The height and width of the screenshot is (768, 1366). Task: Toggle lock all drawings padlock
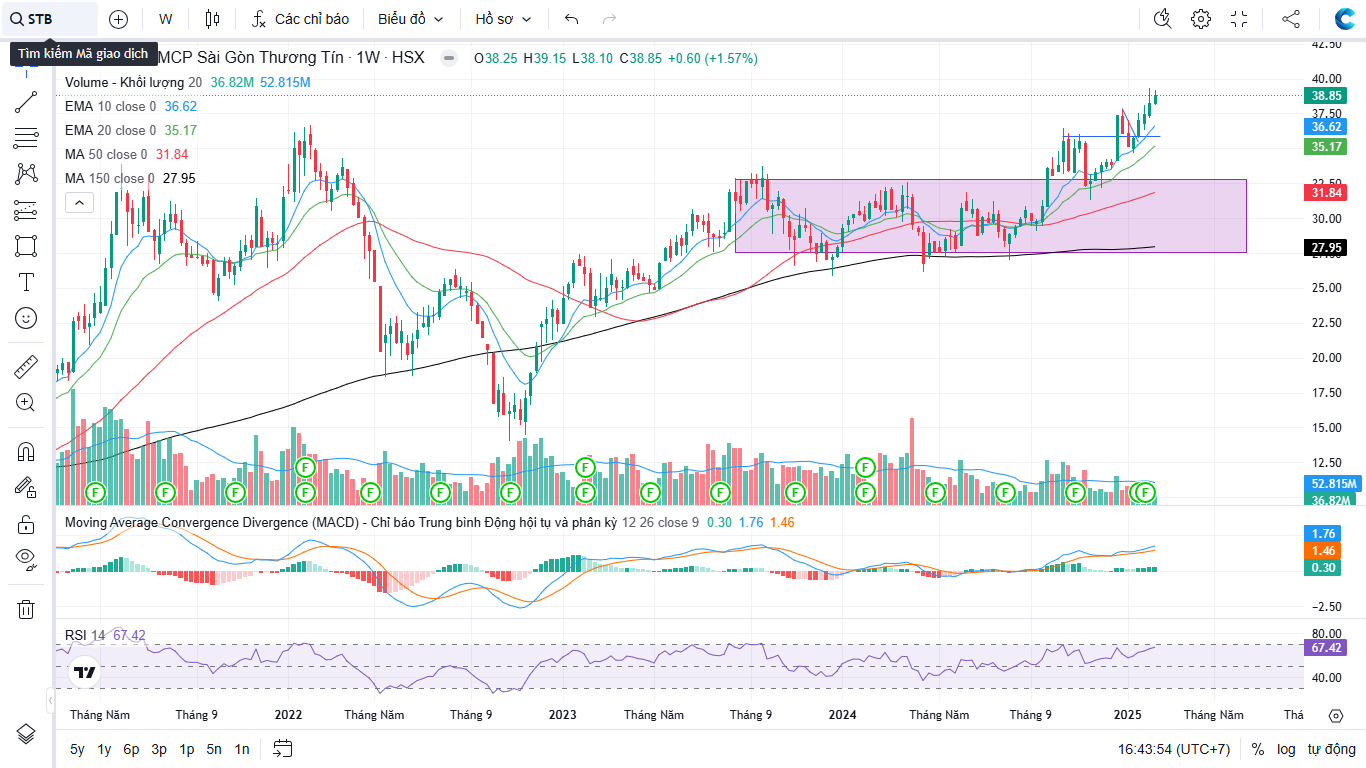[x=26, y=524]
